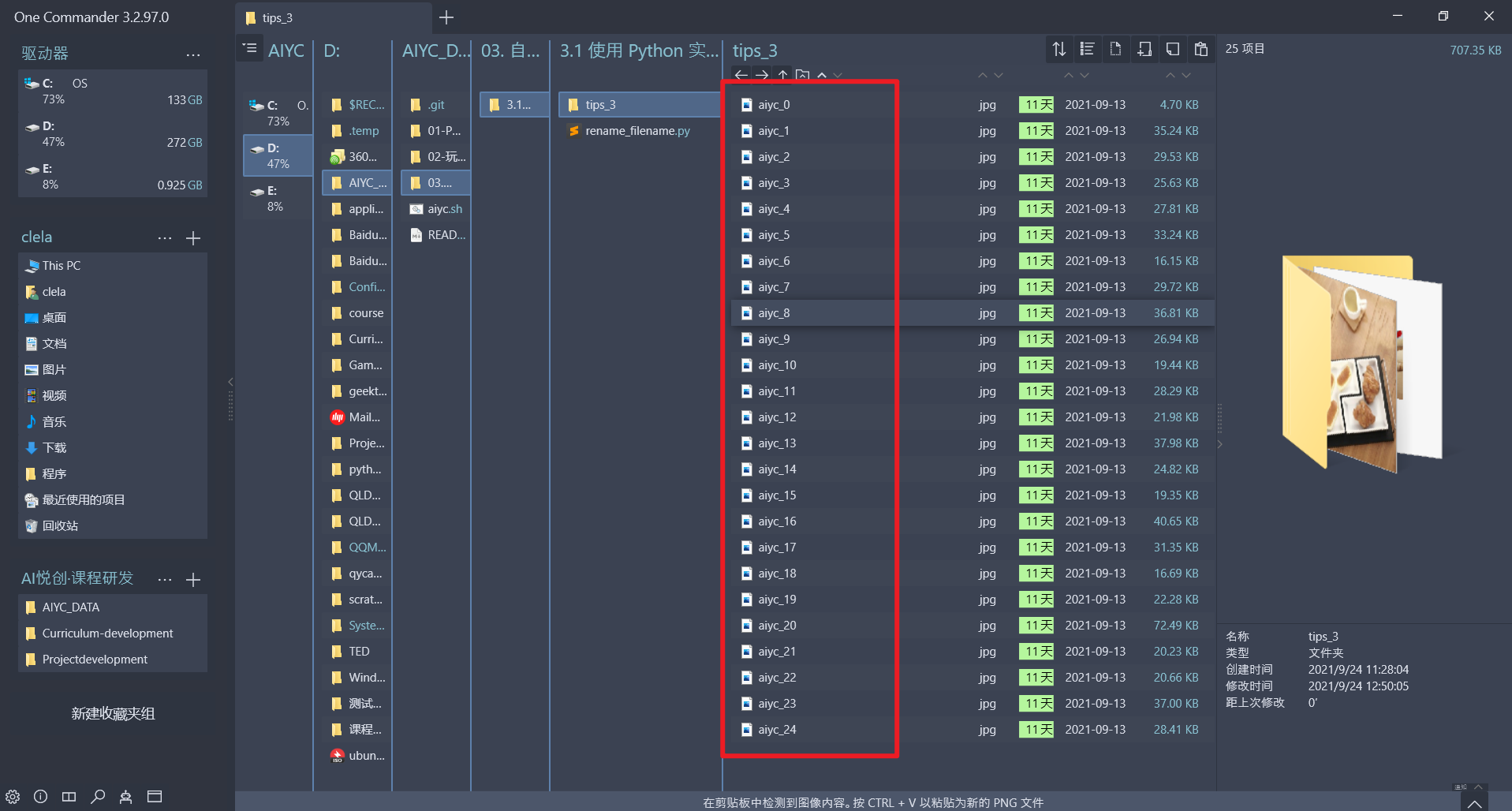Click the AIYC breadcrumb column header
Viewport: 1512px width, 811px height.
tap(286, 50)
